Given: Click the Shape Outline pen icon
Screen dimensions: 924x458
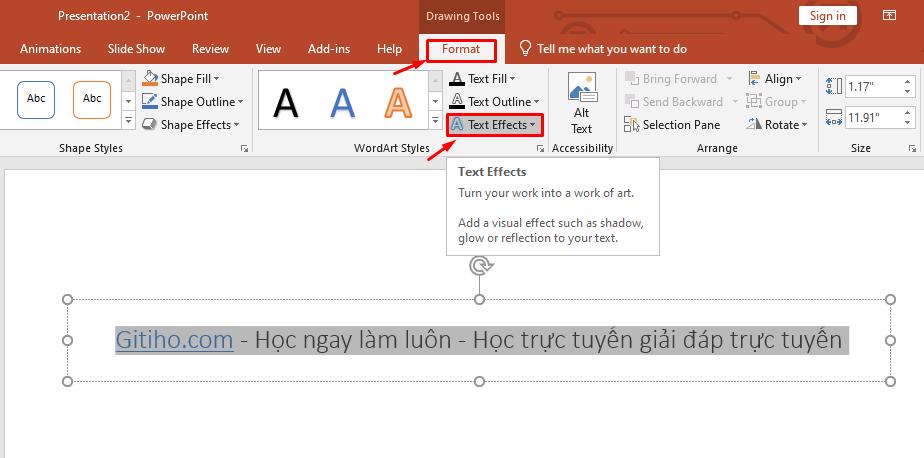Looking at the screenshot, I should (x=150, y=101).
